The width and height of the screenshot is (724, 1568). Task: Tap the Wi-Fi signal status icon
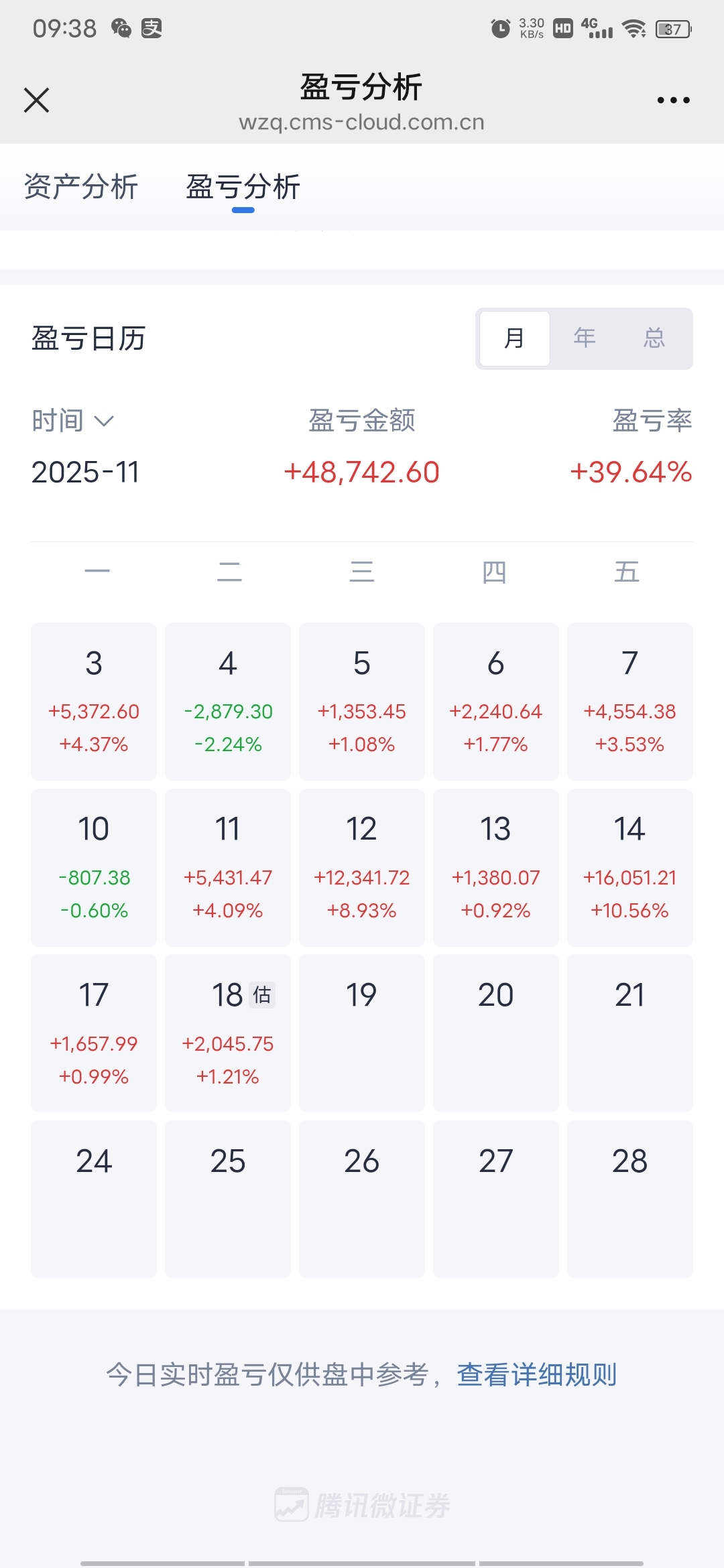(x=633, y=29)
